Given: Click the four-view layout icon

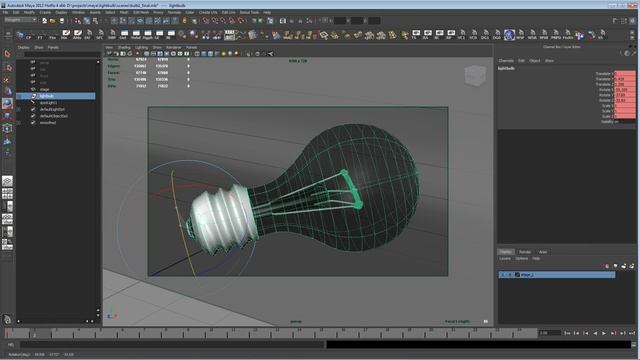Looking at the screenshot, I should (x=7, y=193).
